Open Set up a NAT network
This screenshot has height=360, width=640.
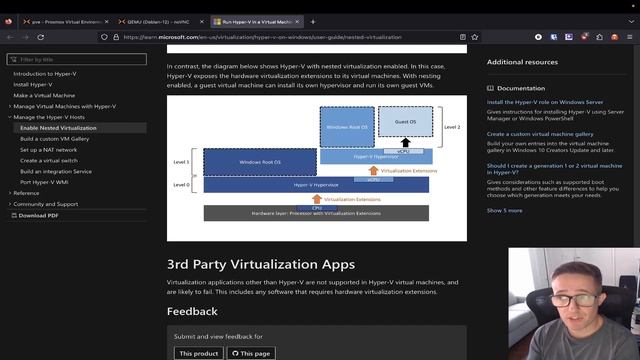coord(48,150)
